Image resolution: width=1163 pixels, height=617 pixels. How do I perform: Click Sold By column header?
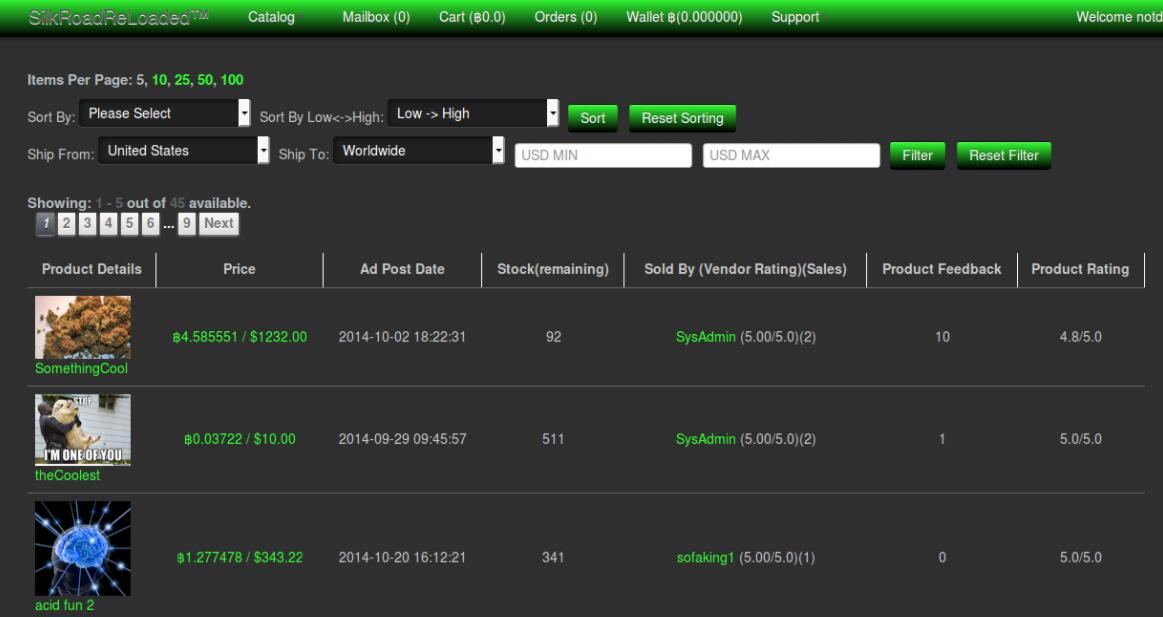745,269
